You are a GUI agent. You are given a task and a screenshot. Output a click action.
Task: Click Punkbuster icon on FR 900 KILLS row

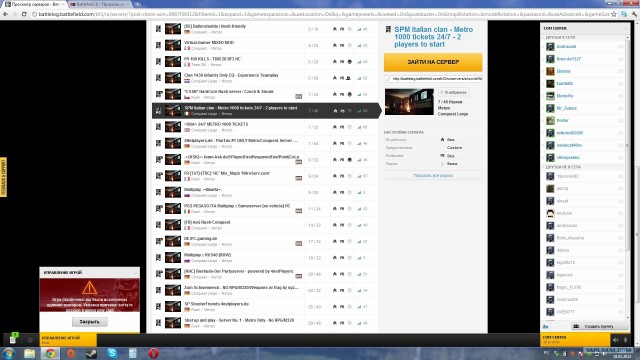coord(342,62)
